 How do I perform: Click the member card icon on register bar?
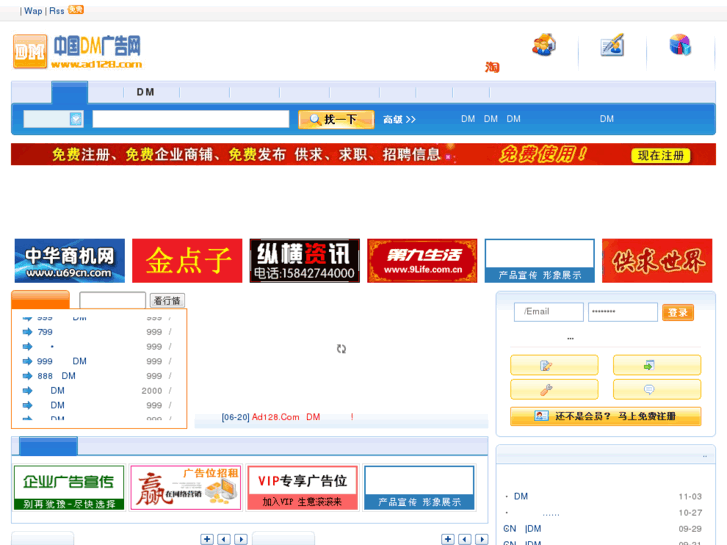pos(541,416)
